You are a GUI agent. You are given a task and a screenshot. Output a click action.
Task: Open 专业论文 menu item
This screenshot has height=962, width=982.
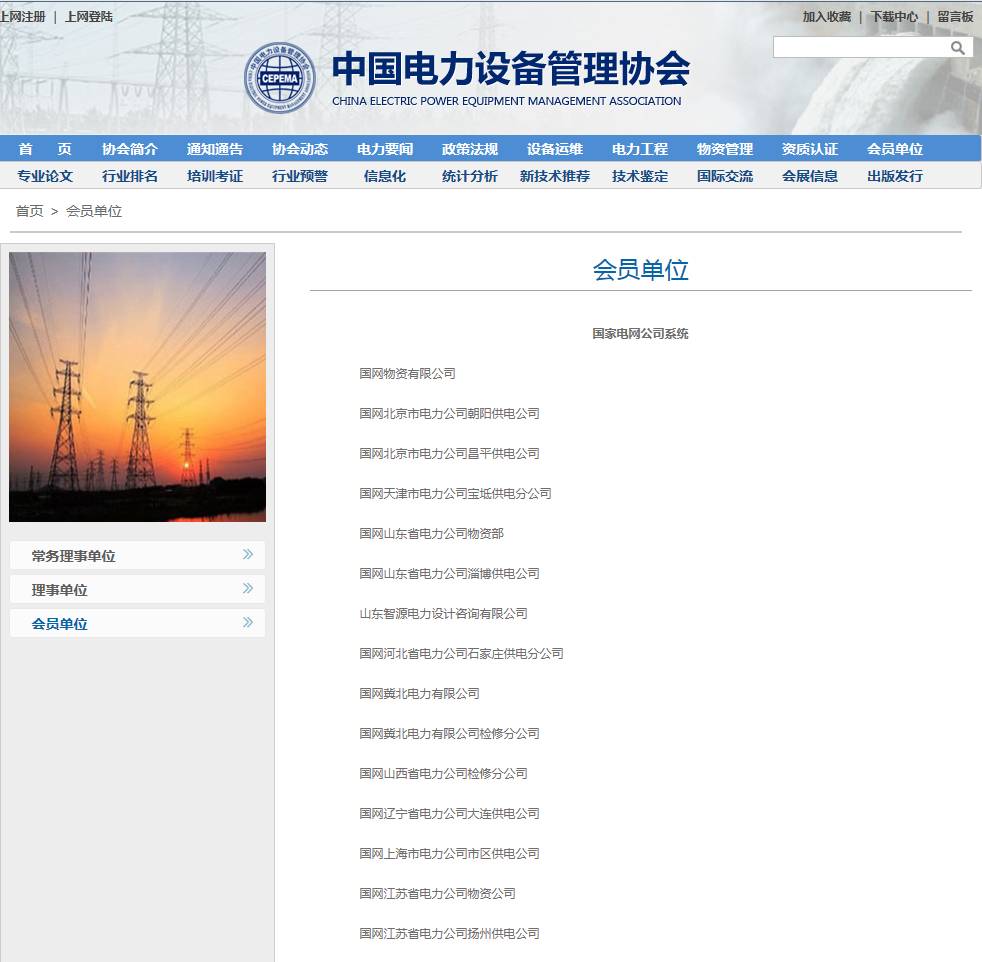point(45,176)
